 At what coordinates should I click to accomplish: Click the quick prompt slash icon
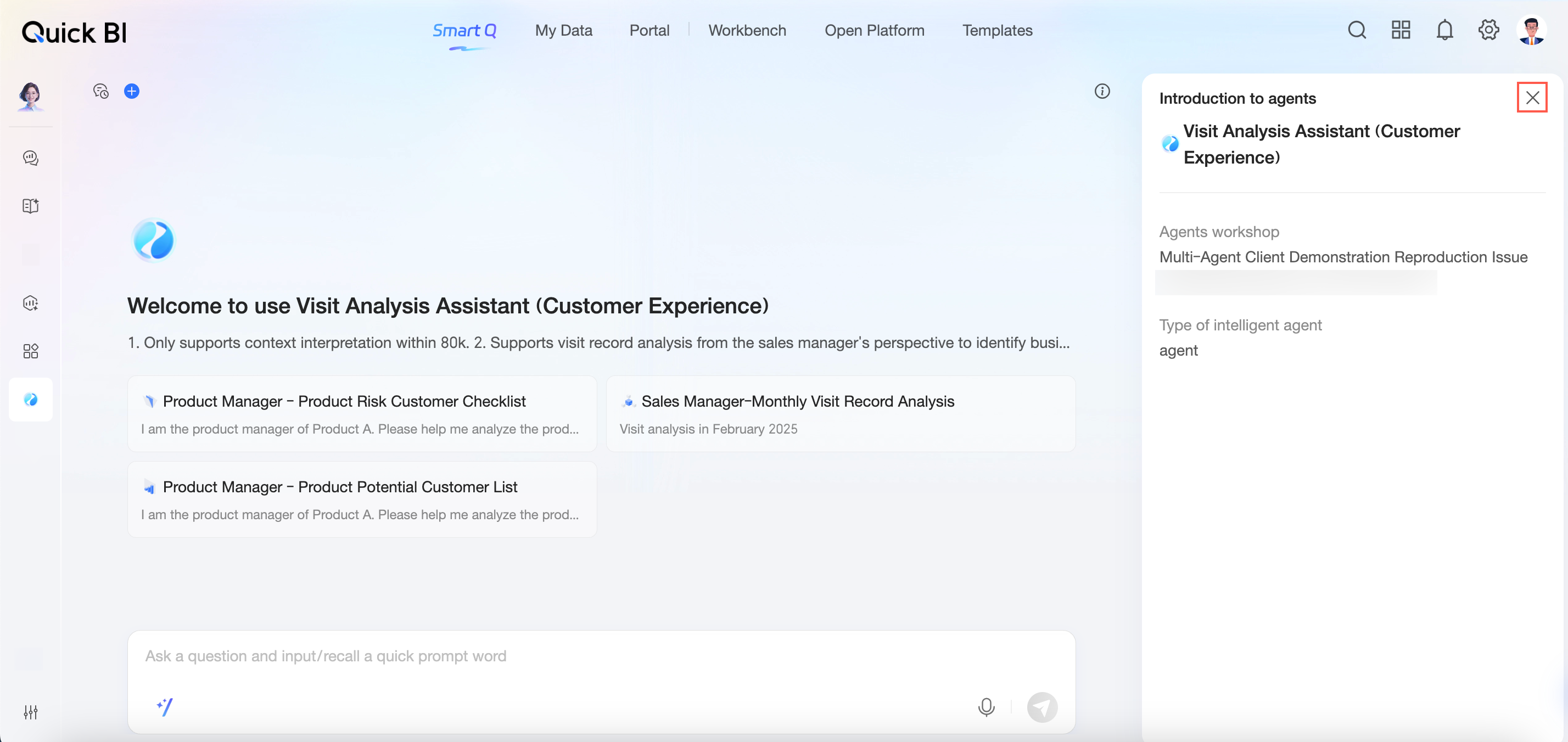[x=165, y=707]
